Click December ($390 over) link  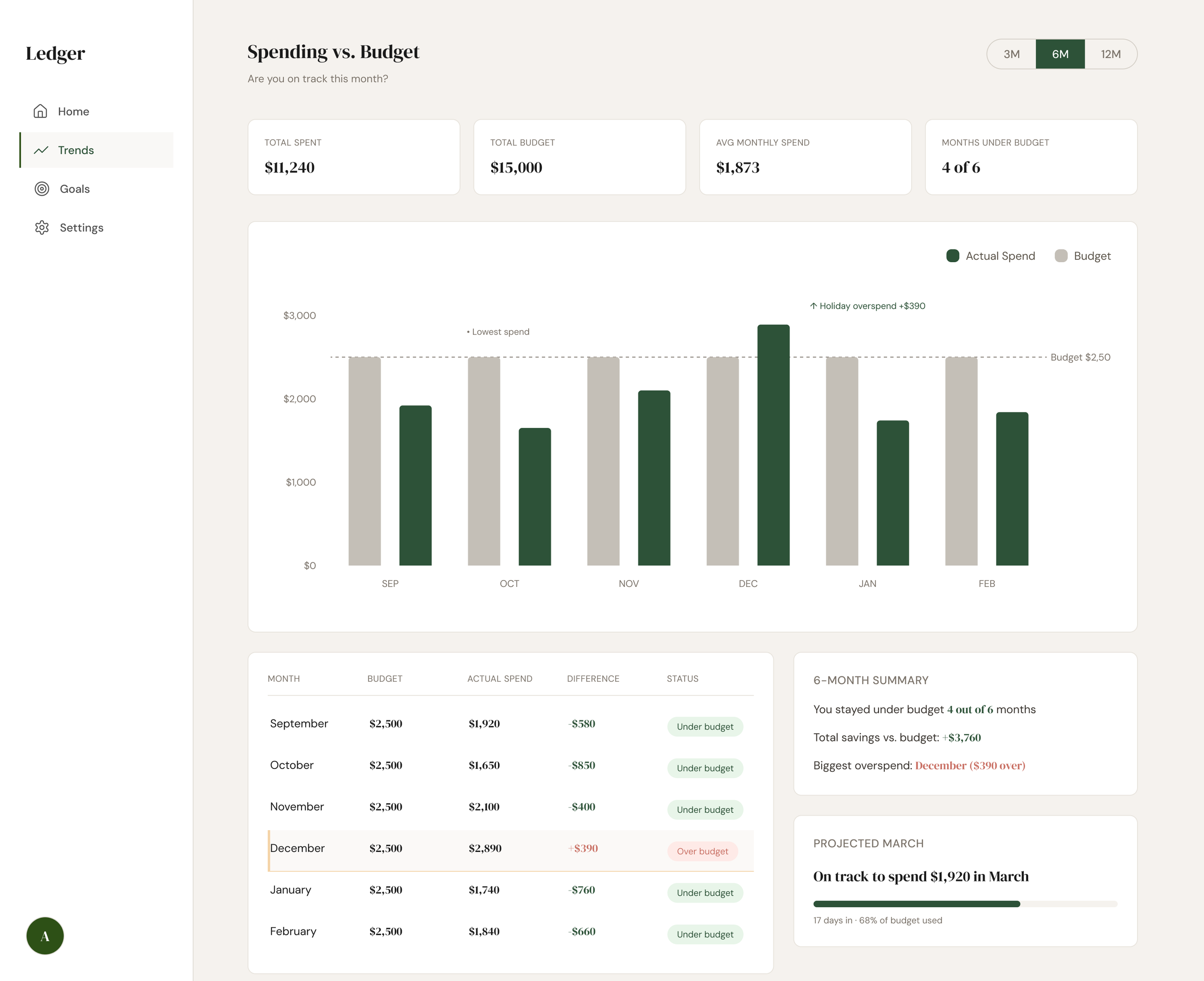click(969, 766)
